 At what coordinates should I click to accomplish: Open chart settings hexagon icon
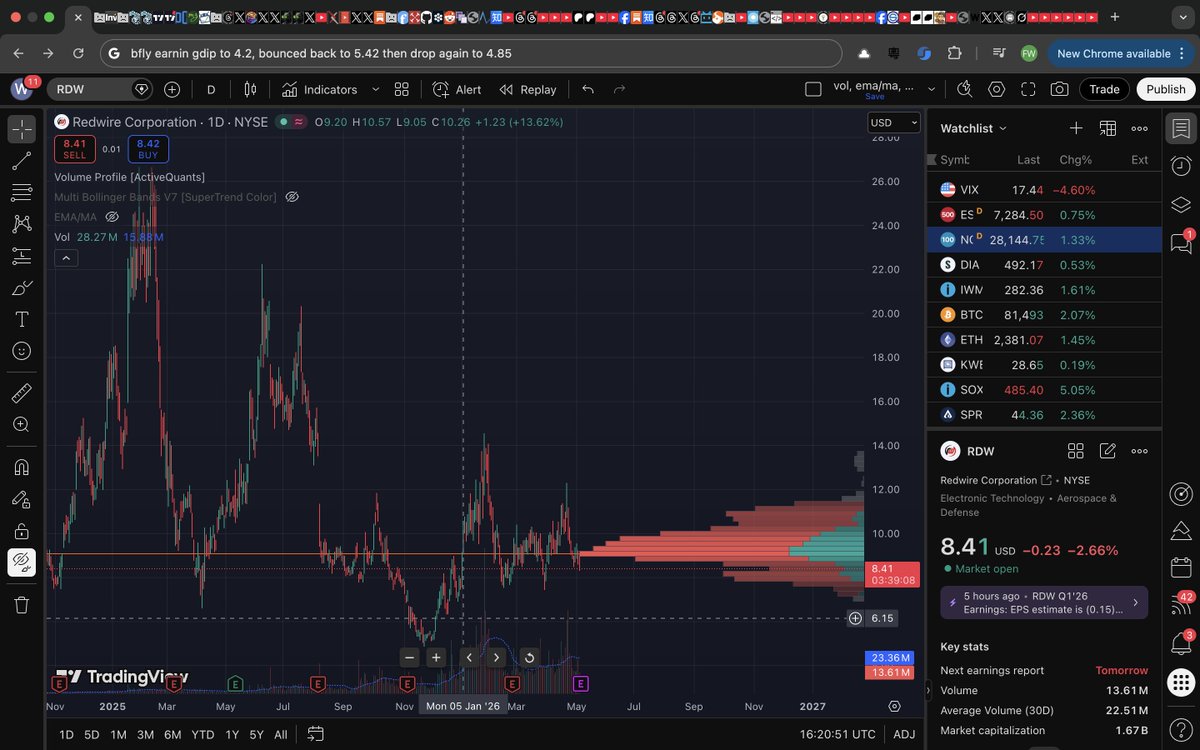point(997,89)
